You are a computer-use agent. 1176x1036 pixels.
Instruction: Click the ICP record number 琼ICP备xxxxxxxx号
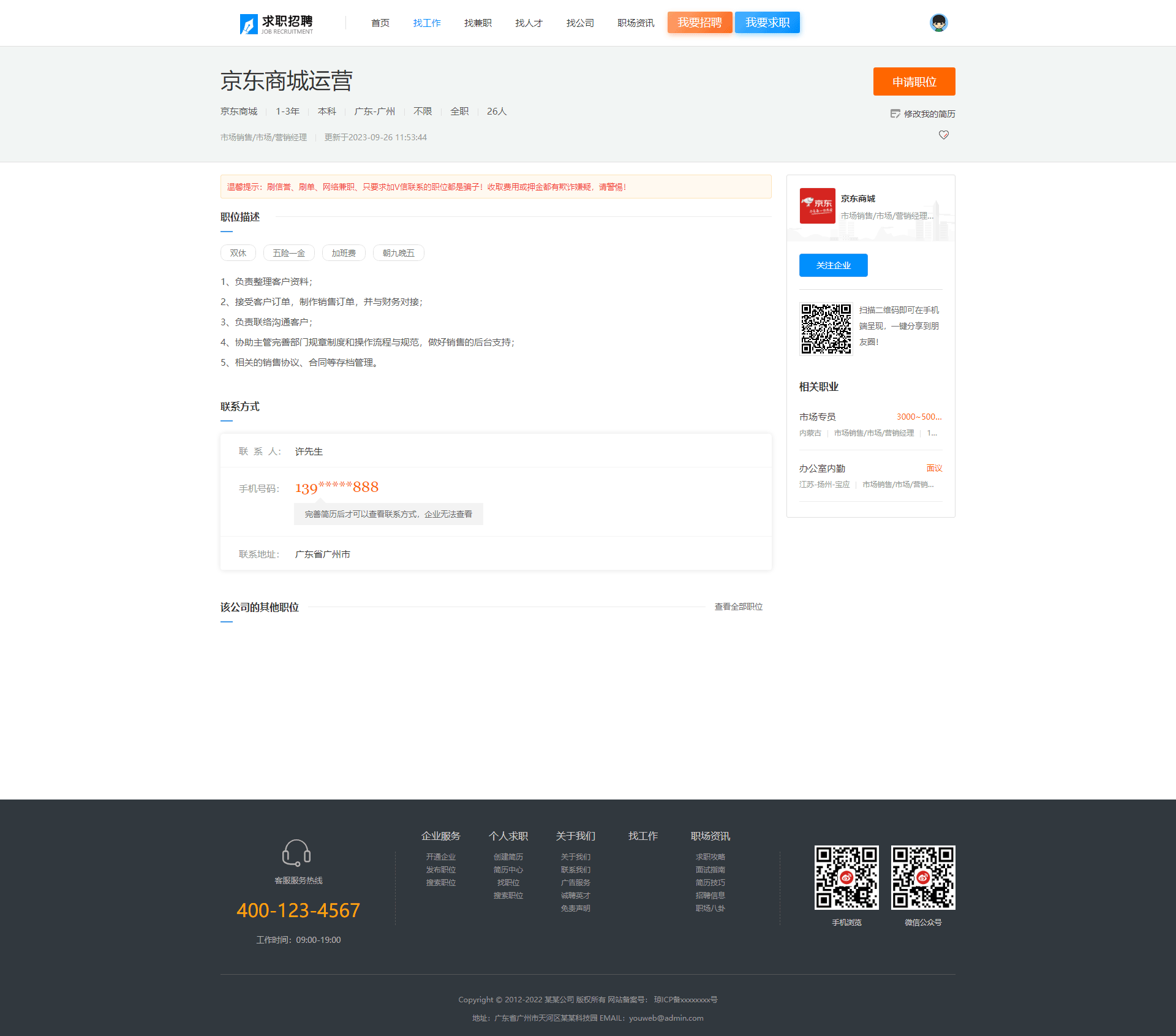(x=685, y=1000)
